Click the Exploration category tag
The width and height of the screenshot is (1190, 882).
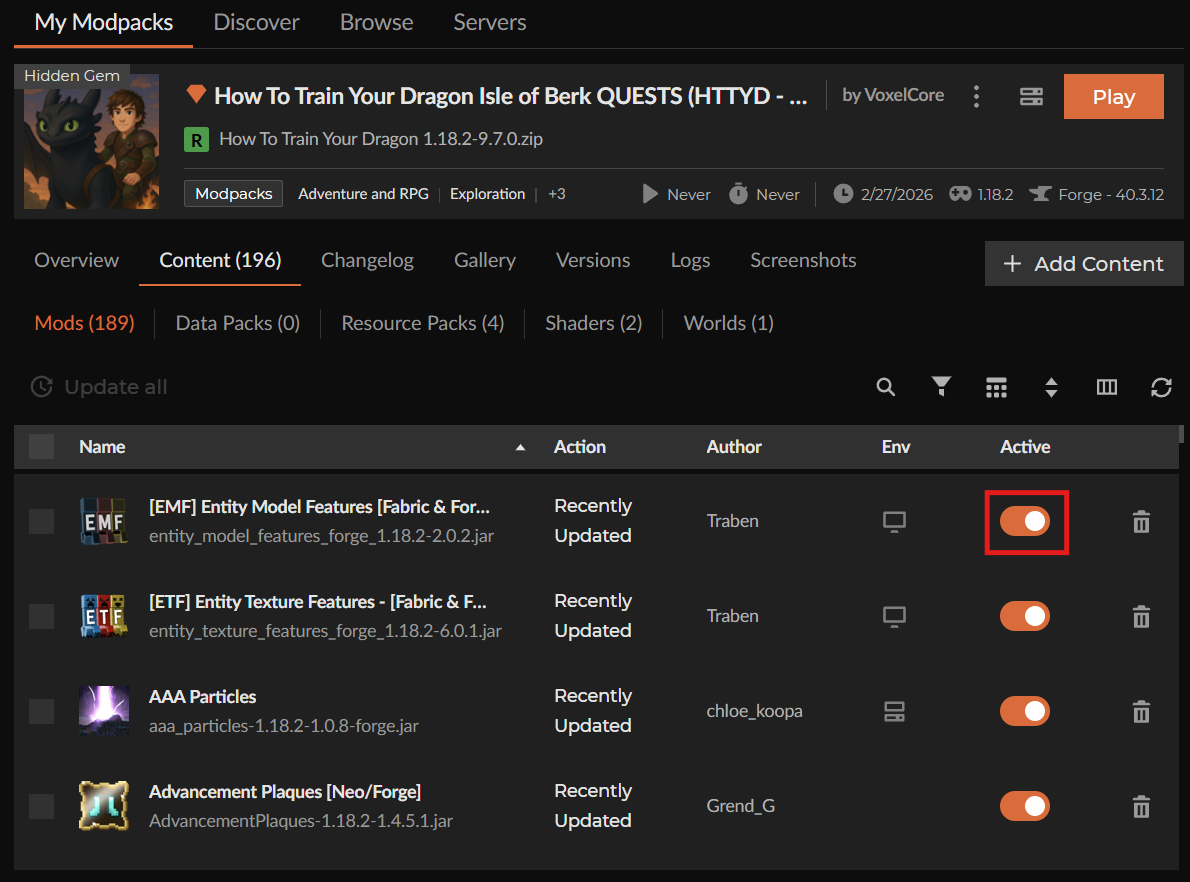point(487,194)
